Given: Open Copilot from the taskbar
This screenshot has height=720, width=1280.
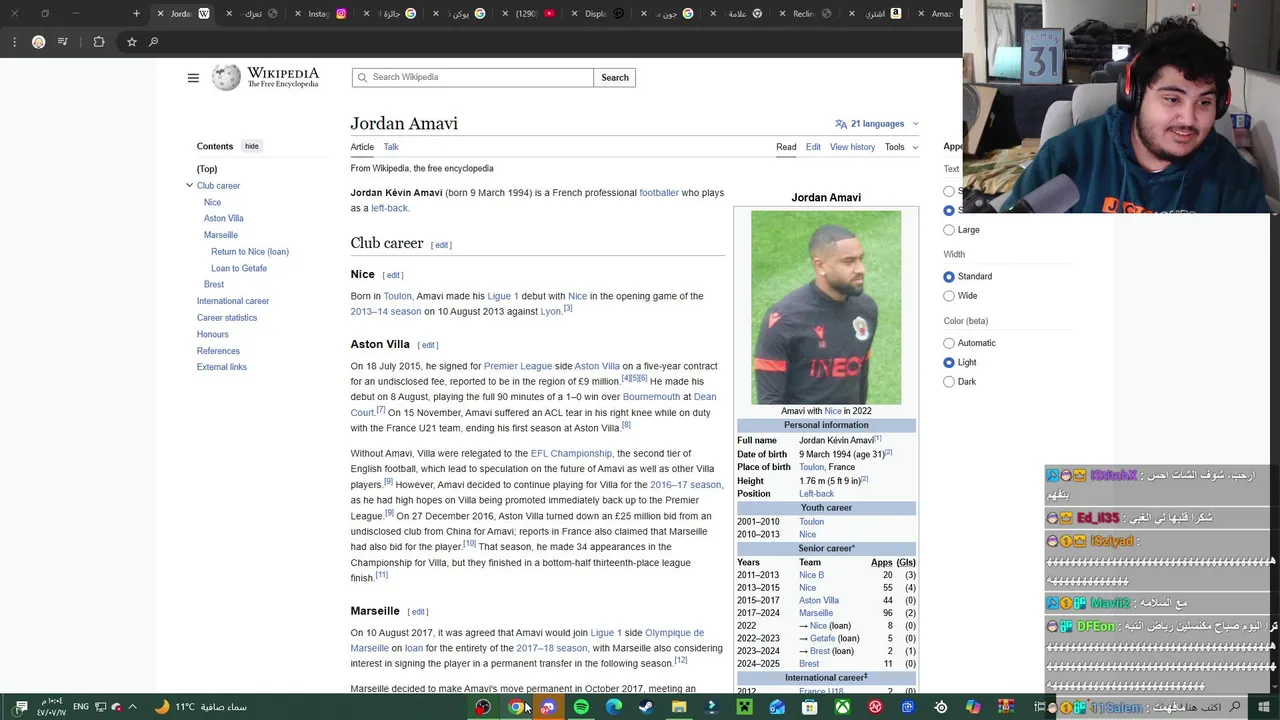Looking at the screenshot, I should (x=973, y=707).
